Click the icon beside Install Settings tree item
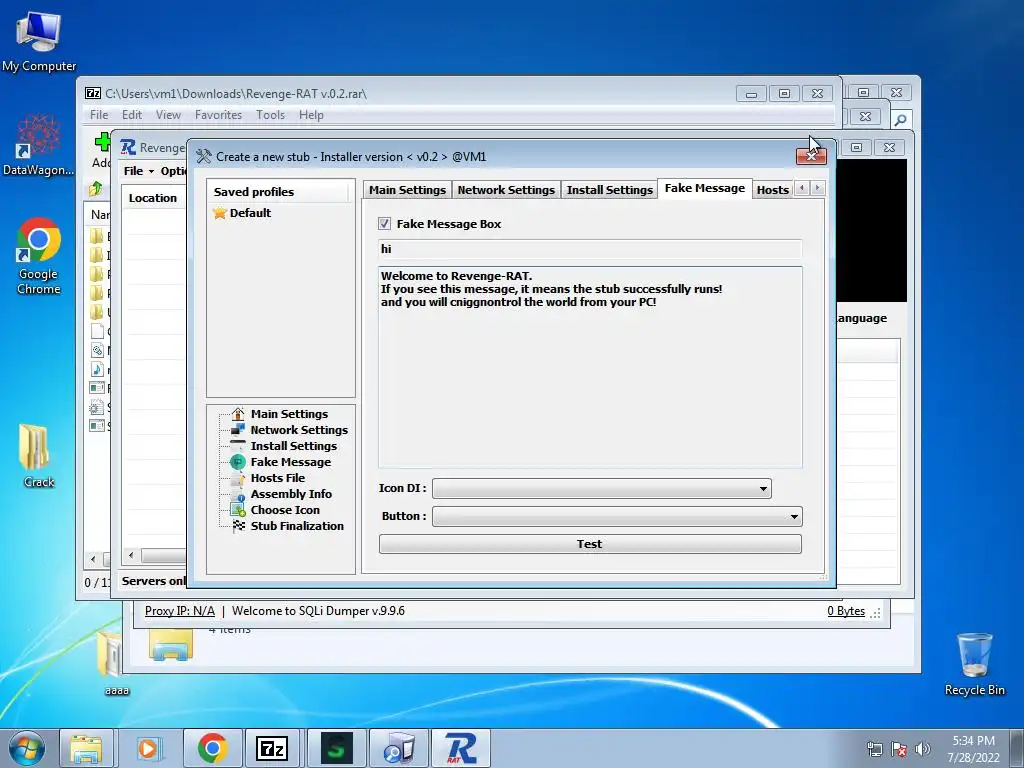 click(238, 446)
